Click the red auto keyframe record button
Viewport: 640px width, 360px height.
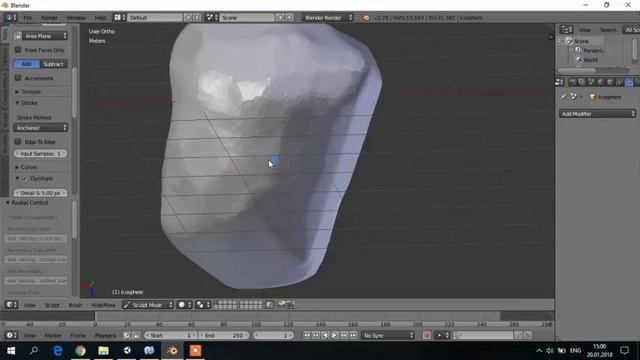pos(427,335)
